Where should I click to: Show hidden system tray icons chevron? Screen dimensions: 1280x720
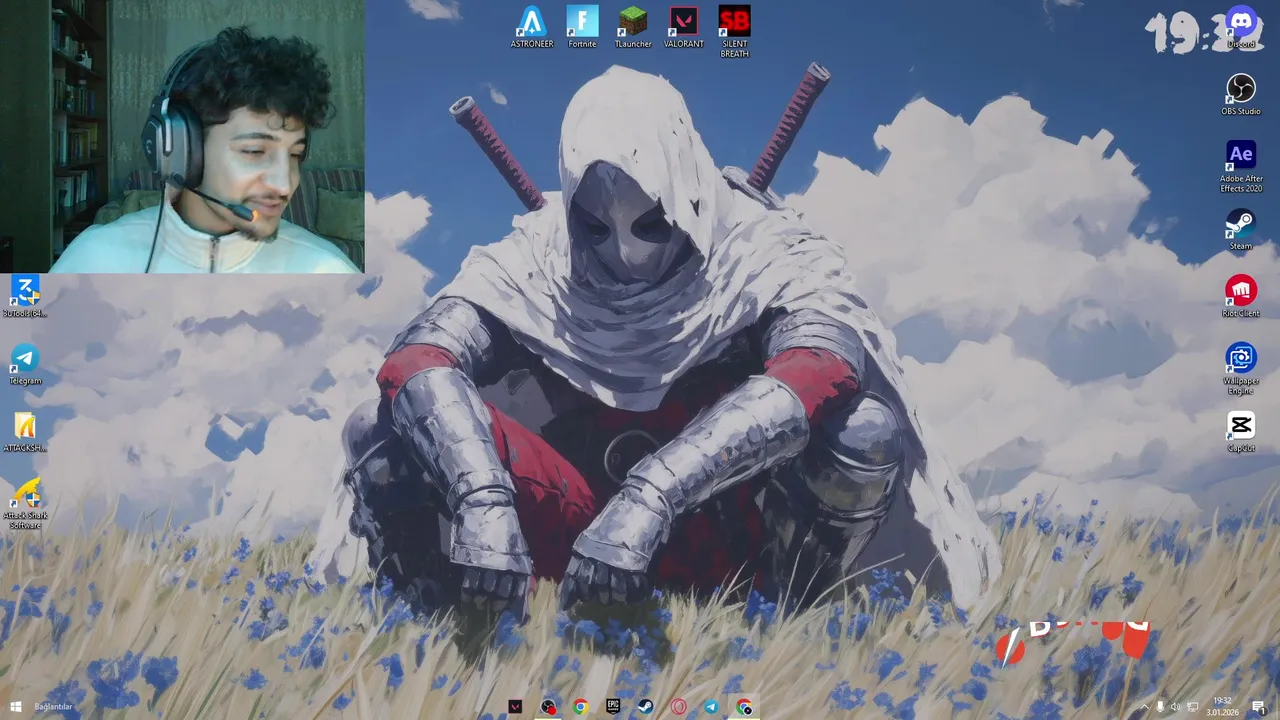(1145, 707)
